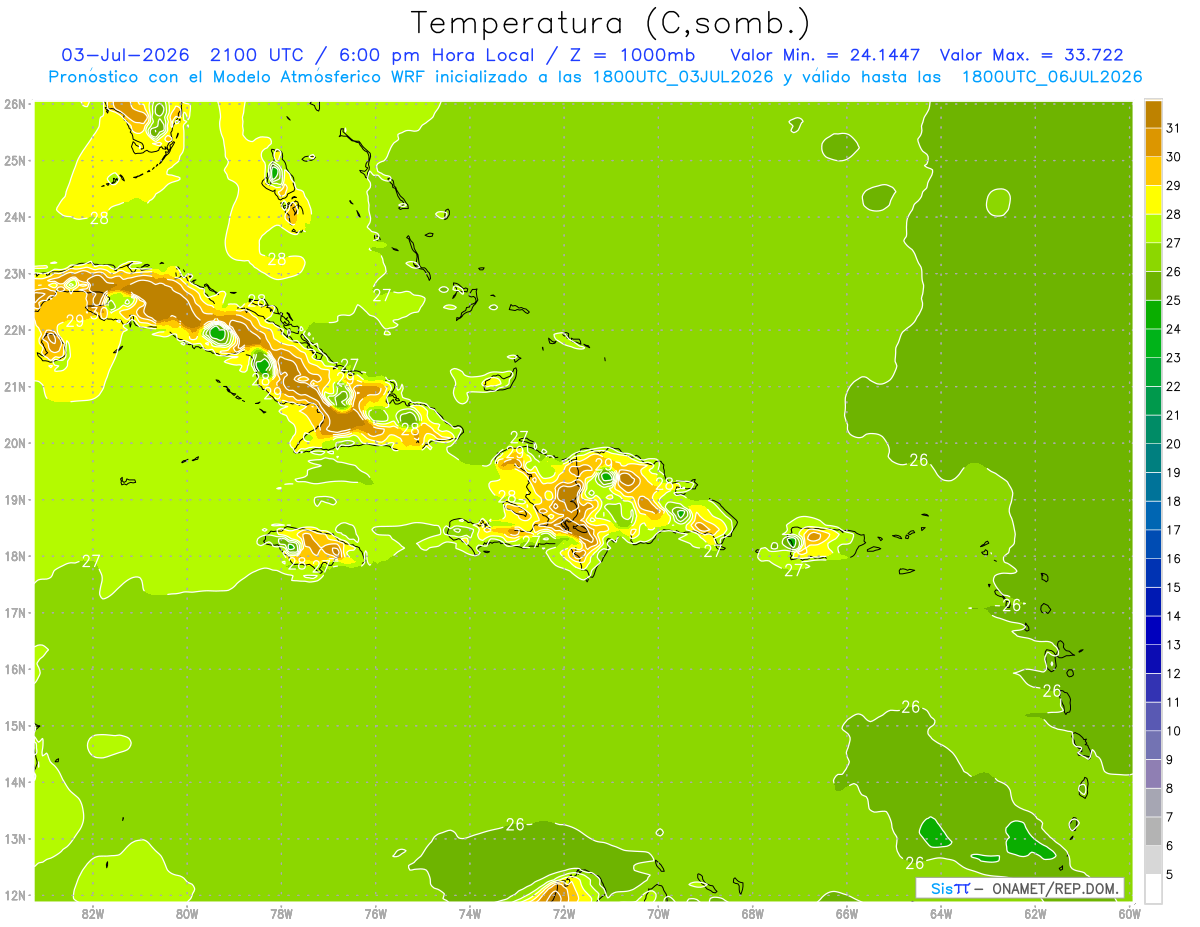Select the green swatch between 23 and 24

1153,343
